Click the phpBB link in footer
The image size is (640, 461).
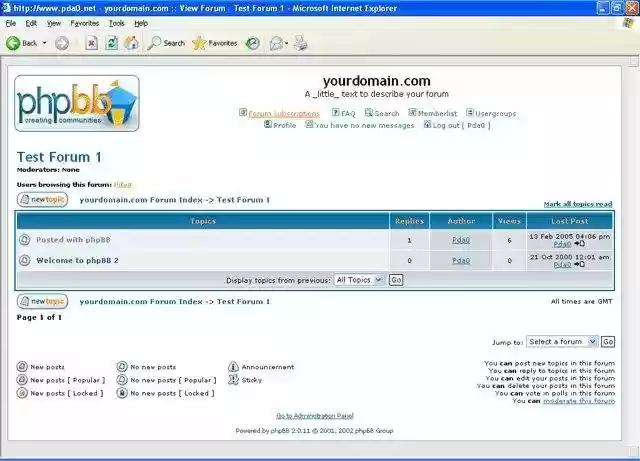tap(280, 430)
